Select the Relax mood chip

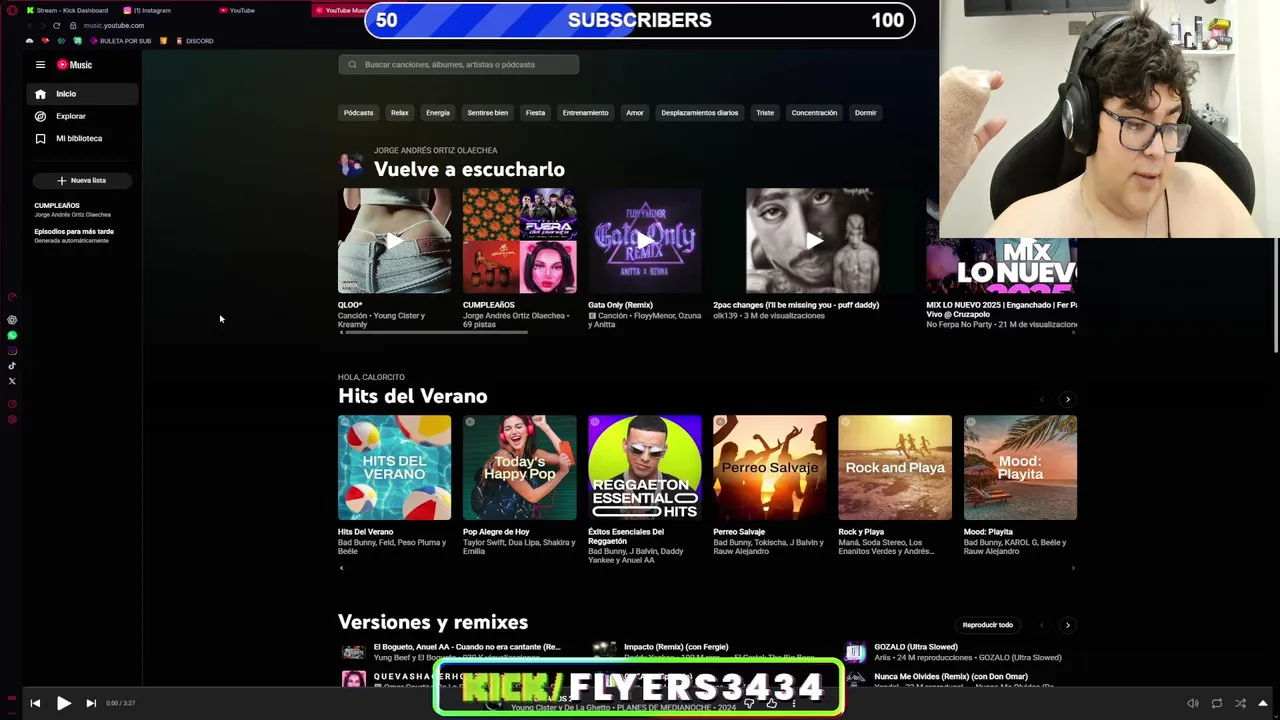399,113
